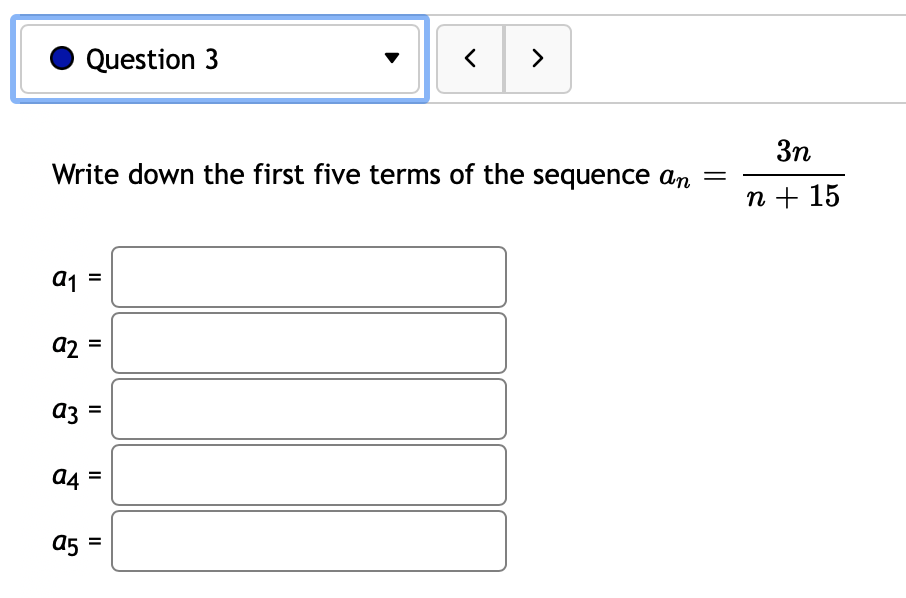Select the a1 answer input field

pyautogui.click(x=308, y=277)
